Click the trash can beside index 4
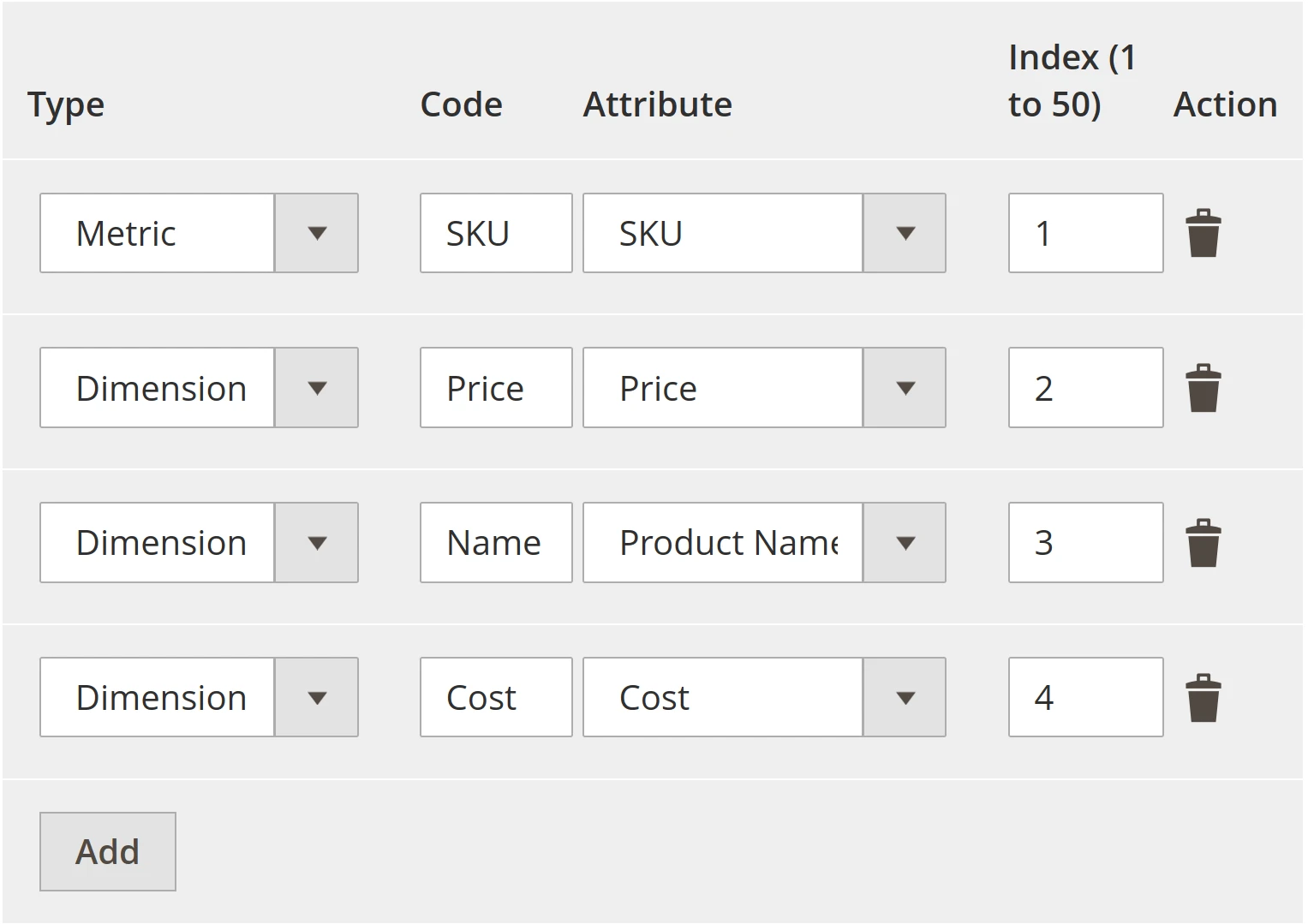 1203,696
